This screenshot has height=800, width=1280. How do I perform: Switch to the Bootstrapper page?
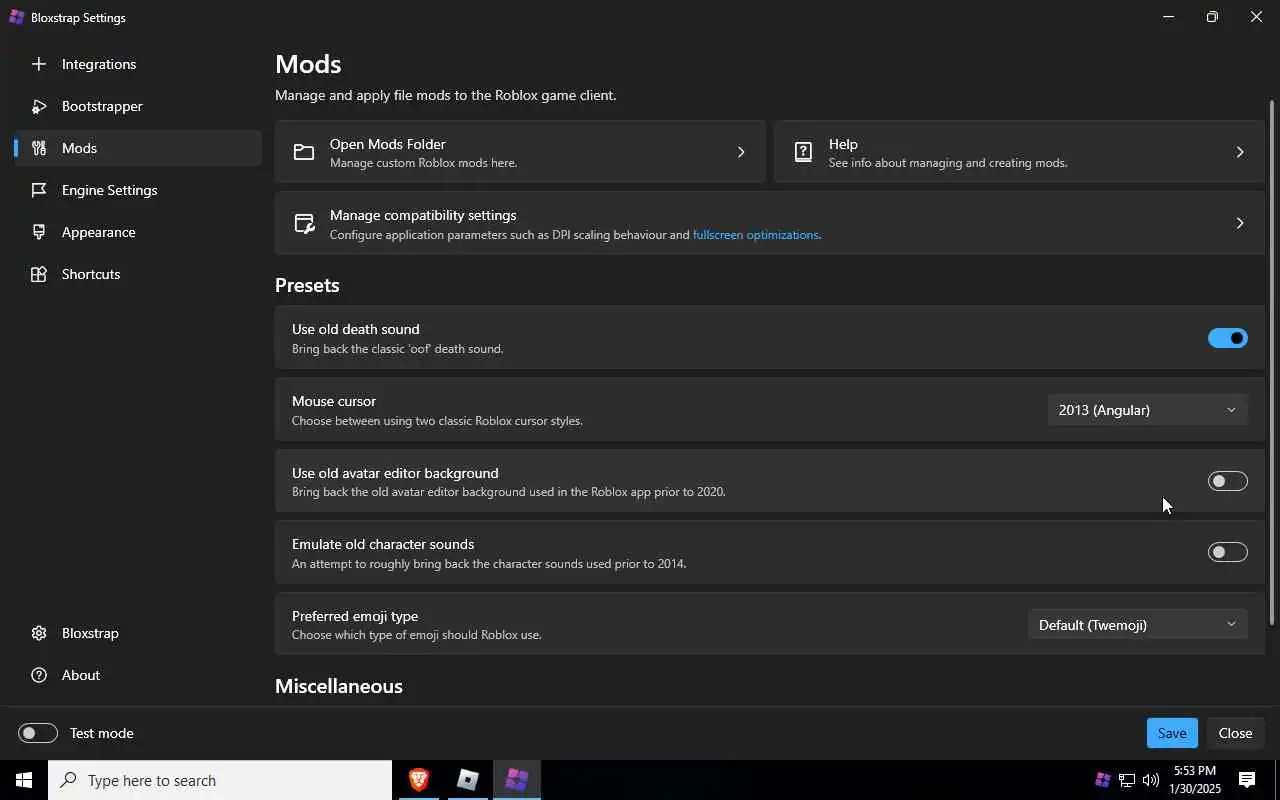(138, 106)
